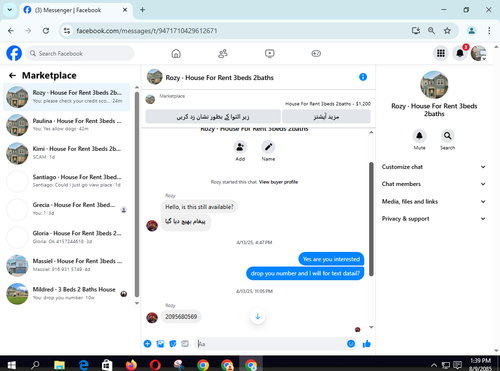Open File Explorer from taskbar
Viewport: 500px width, 371px height.
[x=59, y=365]
